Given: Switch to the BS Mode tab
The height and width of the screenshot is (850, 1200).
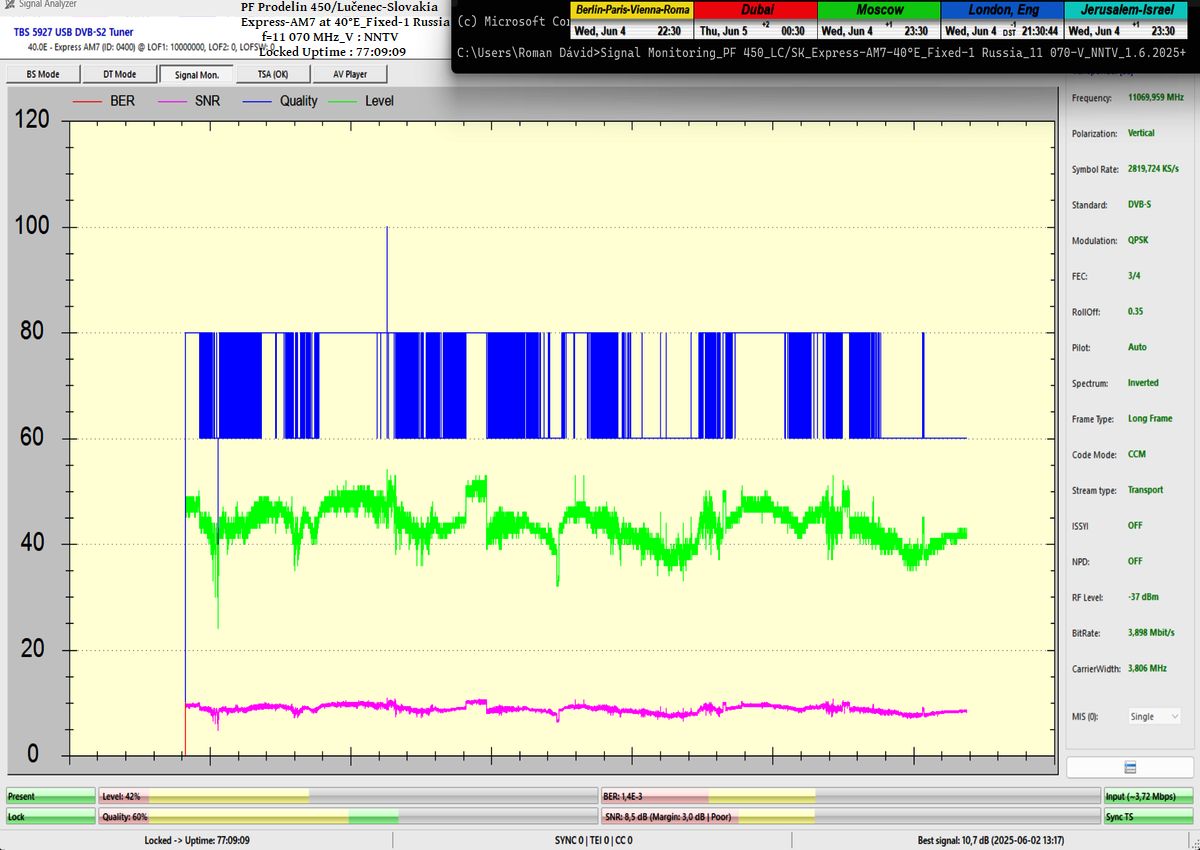Looking at the screenshot, I should [42, 74].
